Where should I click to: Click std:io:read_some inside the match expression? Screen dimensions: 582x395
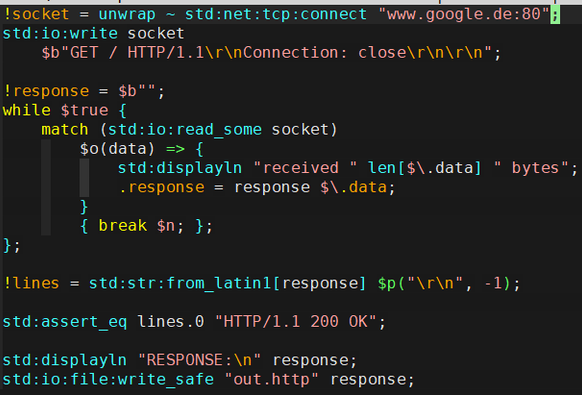pos(185,130)
